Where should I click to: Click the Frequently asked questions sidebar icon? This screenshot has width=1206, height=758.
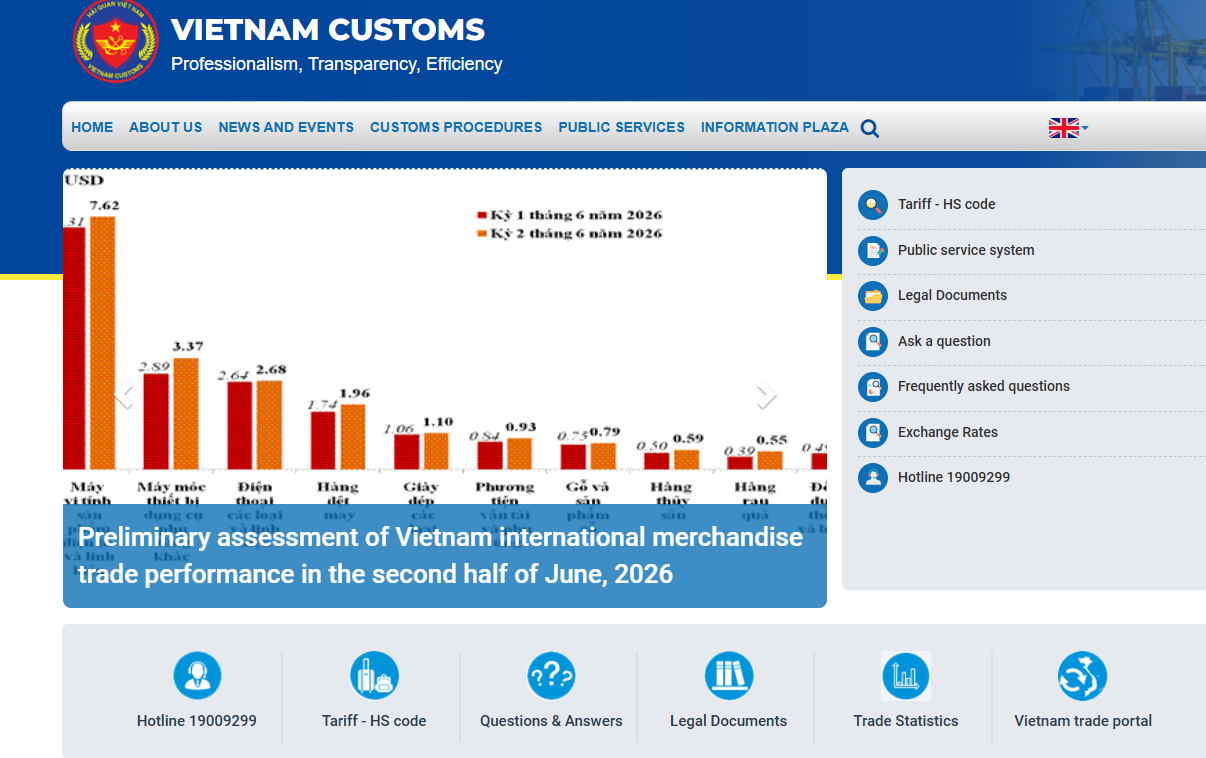click(873, 387)
